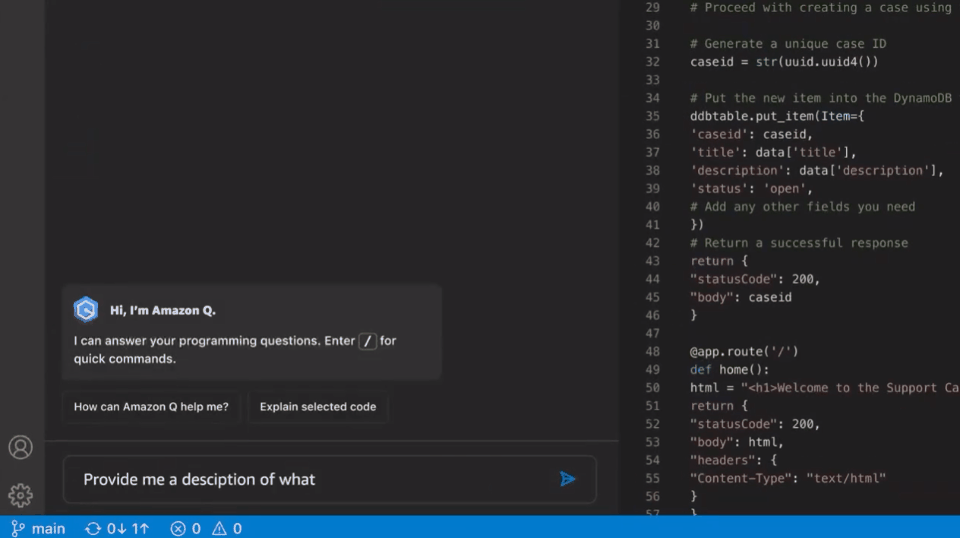Click '# Add any other fields you need' comment
Screen dimensions: 960x538
click(803, 207)
